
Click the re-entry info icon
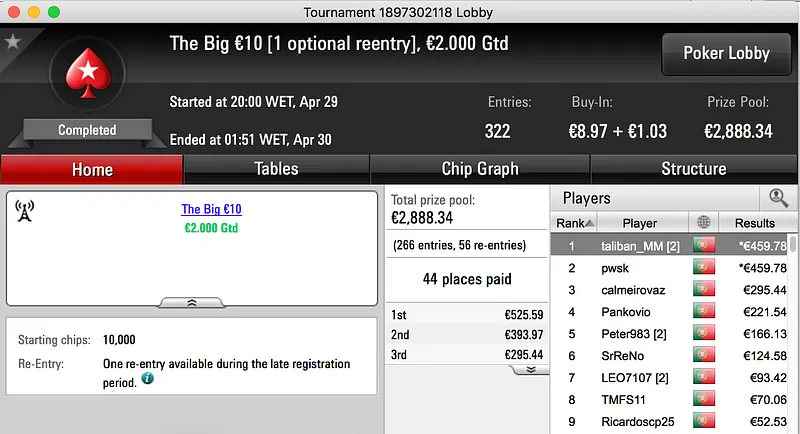147,379
